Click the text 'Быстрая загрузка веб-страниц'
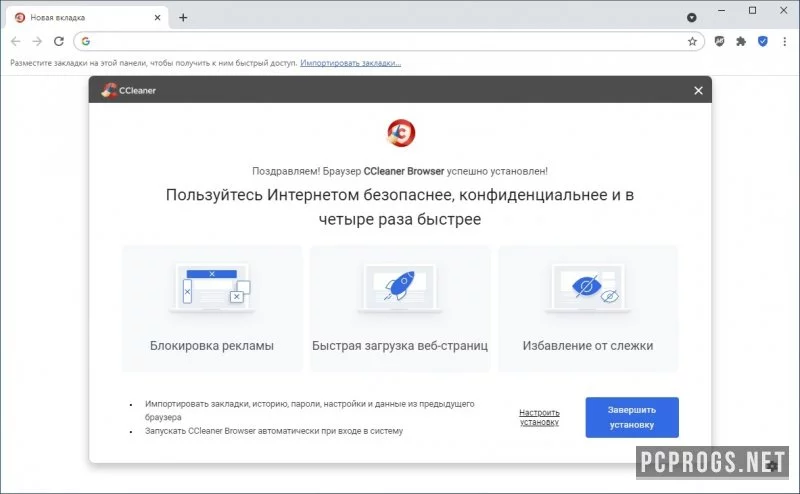Screen dimensions: 800x494 tap(399, 345)
